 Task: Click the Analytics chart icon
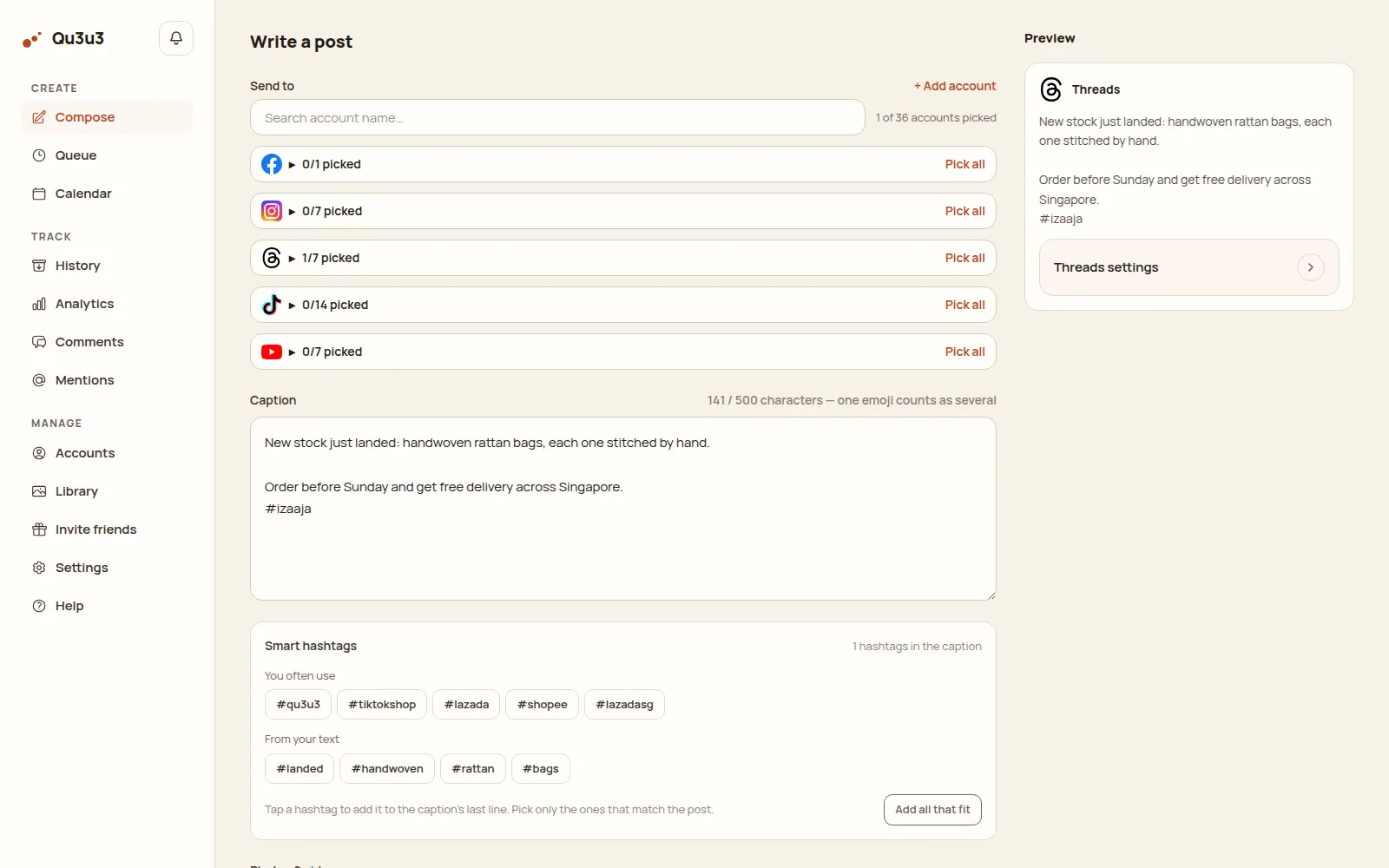click(39, 304)
